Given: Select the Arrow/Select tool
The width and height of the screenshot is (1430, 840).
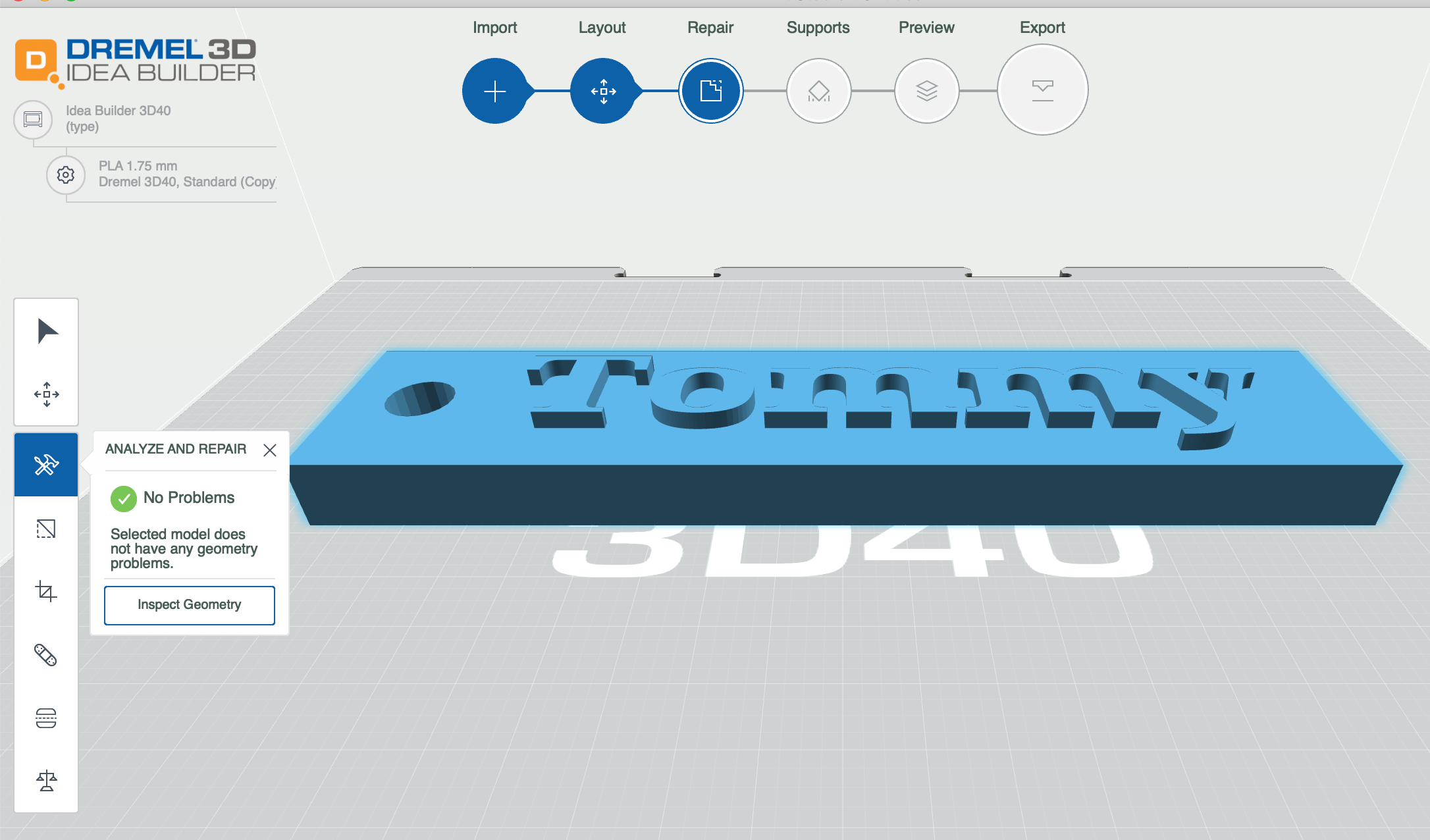Looking at the screenshot, I should click(47, 330).
